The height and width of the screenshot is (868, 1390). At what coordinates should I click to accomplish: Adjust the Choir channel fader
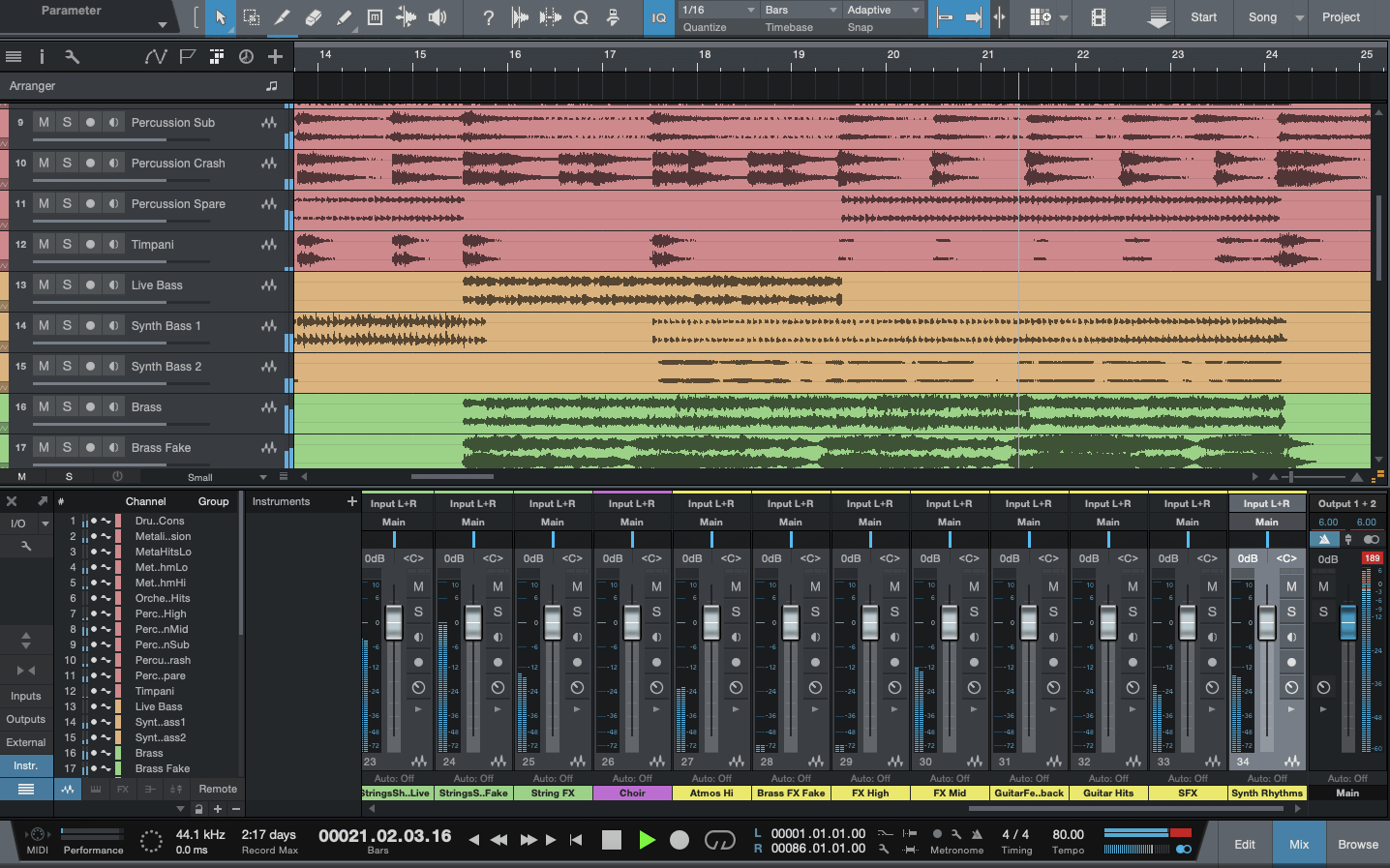click(x=632, y=622)
